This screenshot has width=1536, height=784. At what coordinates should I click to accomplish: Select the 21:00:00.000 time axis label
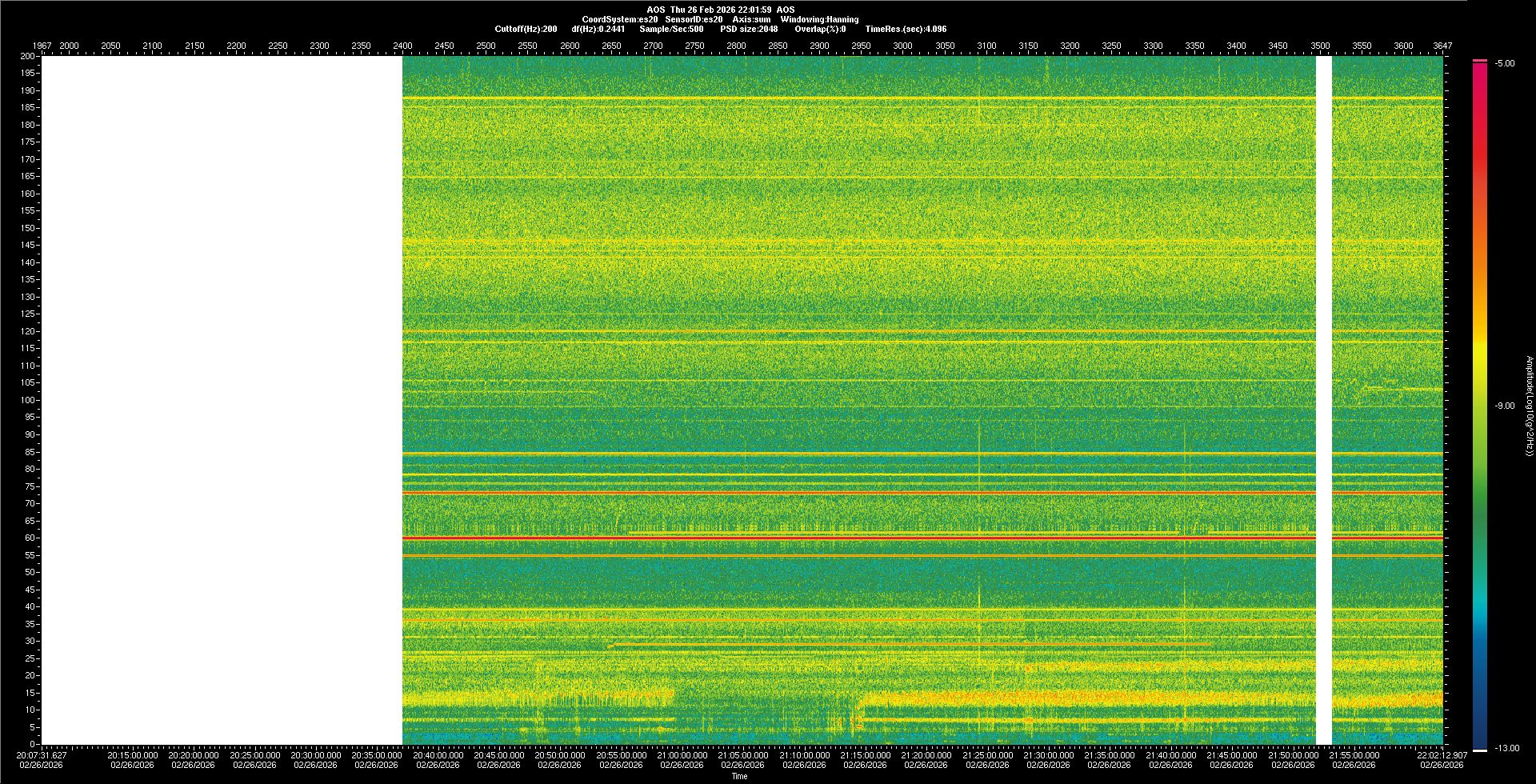[682, 754]
